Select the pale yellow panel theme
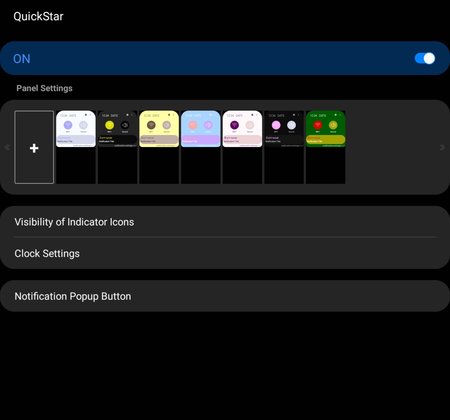The height and width of the screenshot is (420, 450). point(159,147)
